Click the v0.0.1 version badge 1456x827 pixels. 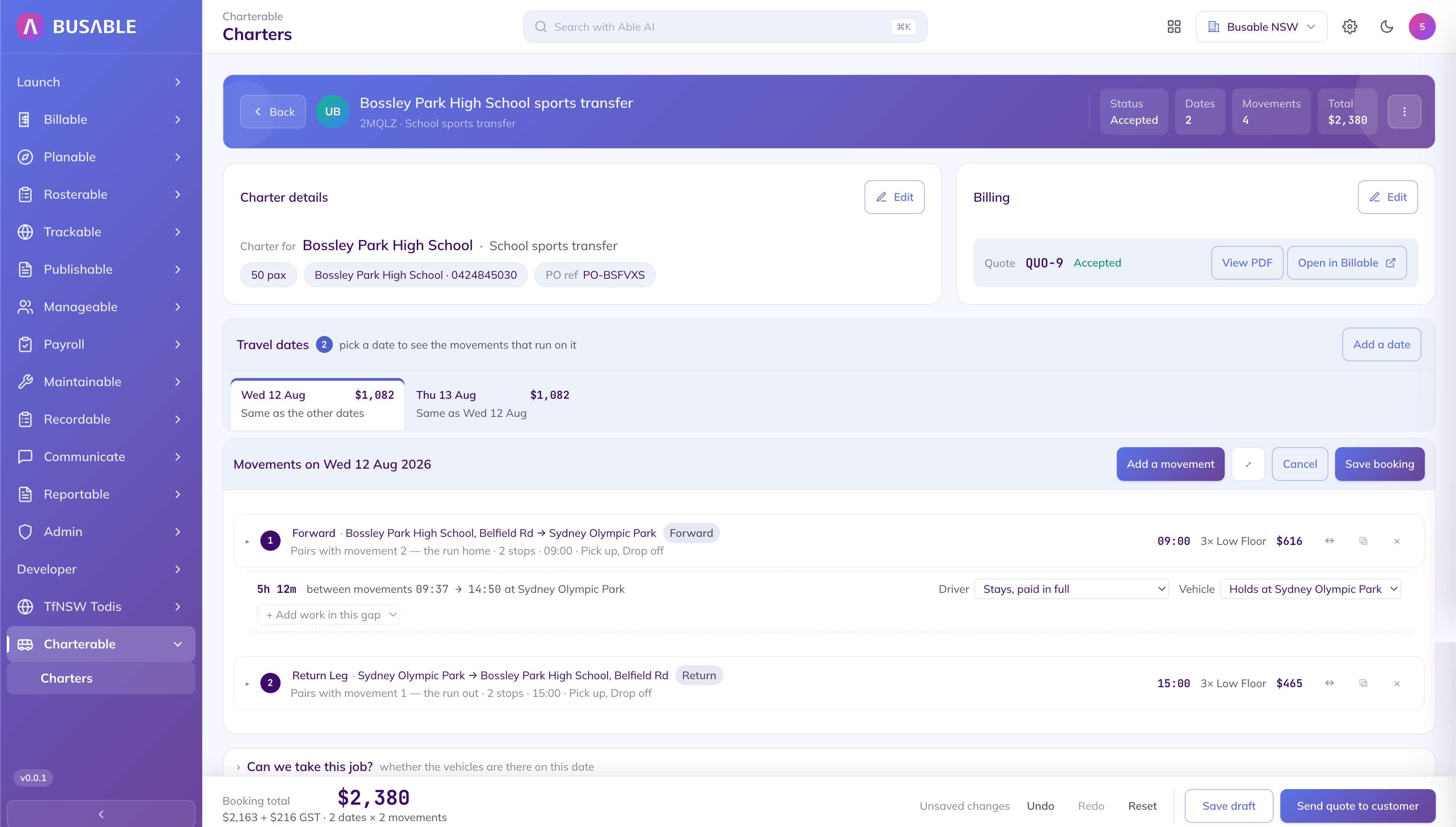coord(33,778)
